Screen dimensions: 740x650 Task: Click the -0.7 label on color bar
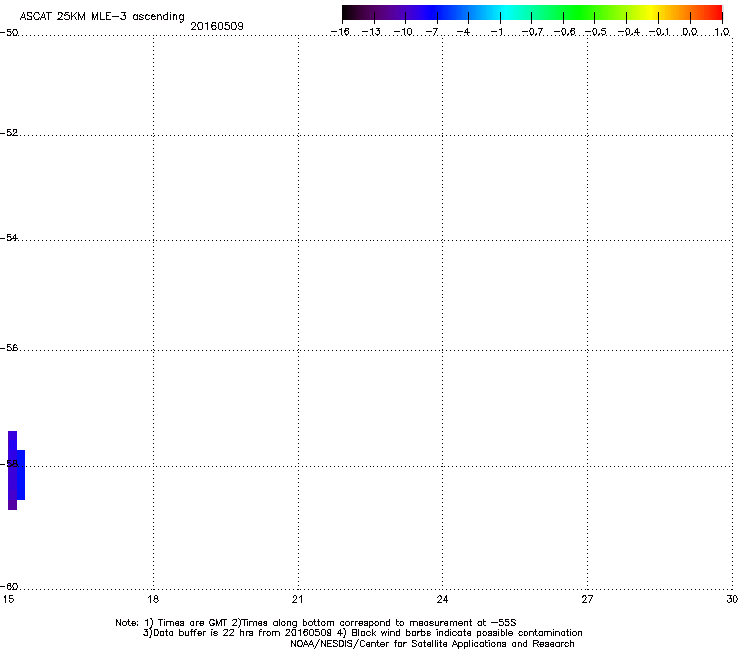tap(532, 32)
